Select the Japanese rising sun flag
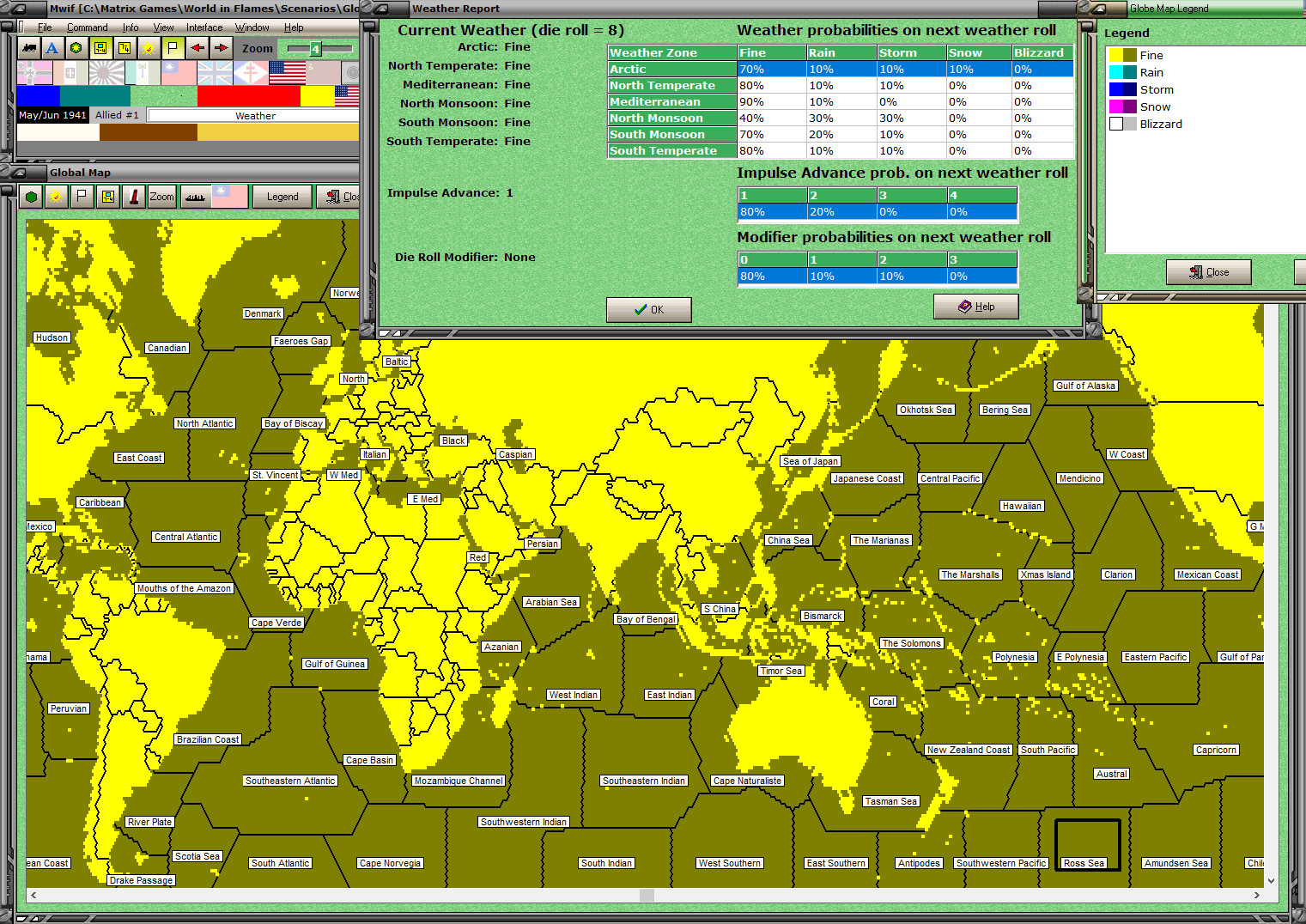Screen dimensions: 1306x924 click(106, 72)
